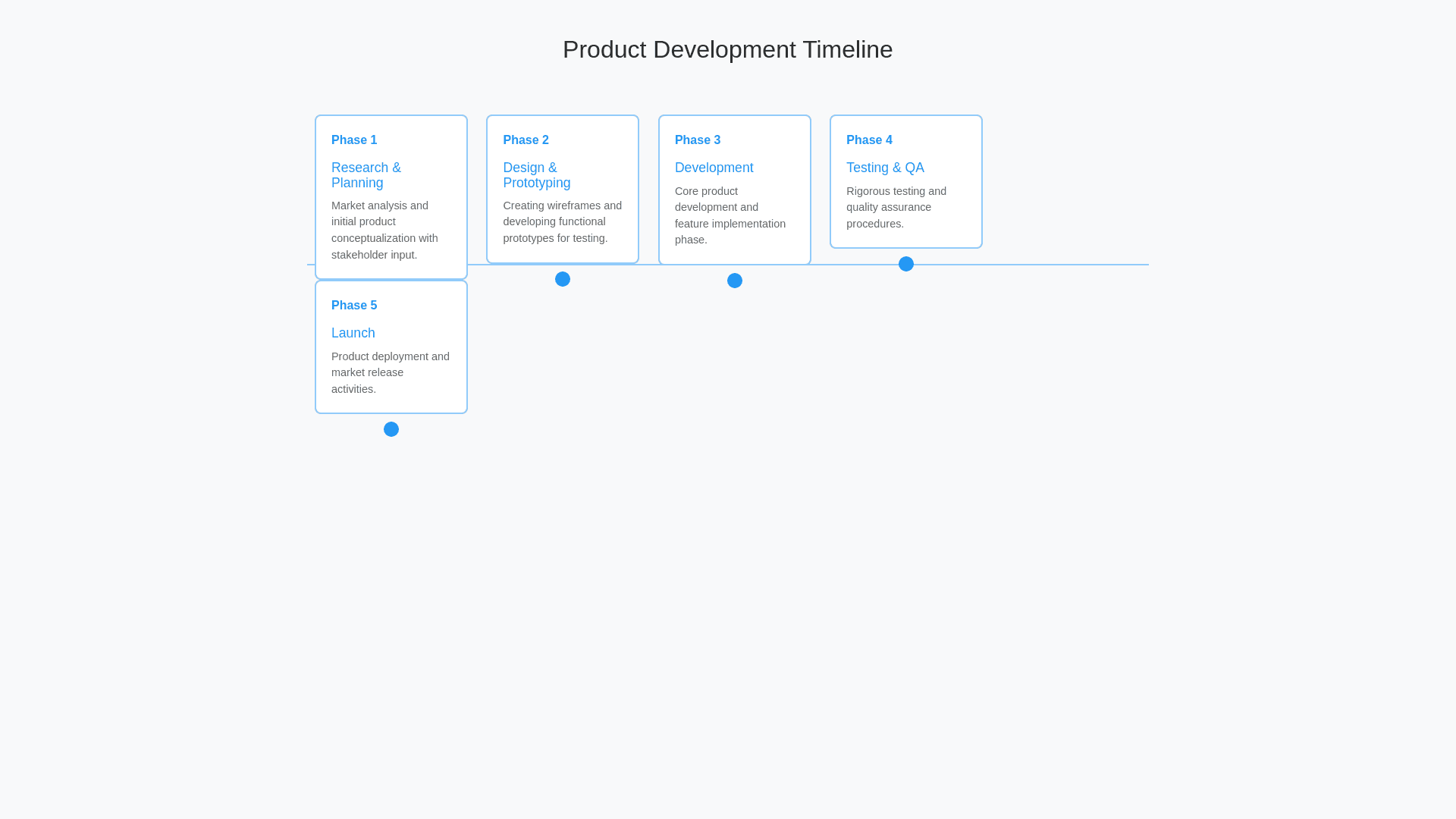Viewport: 1456px width, 819px height.
Task: Click the timeline dot below Phase 4
Action: click(905, 264)
